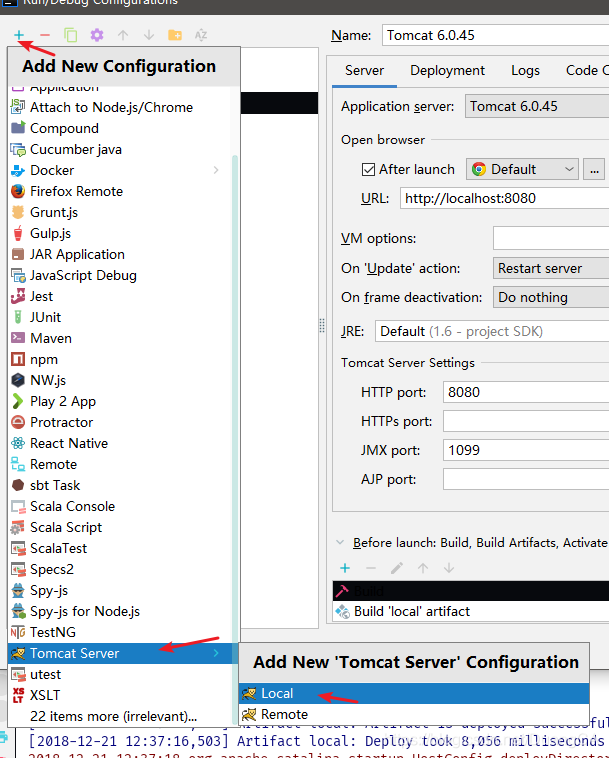609x758 pixels.
Task: Select the XSLT configuration type
Action: (120, 696)
